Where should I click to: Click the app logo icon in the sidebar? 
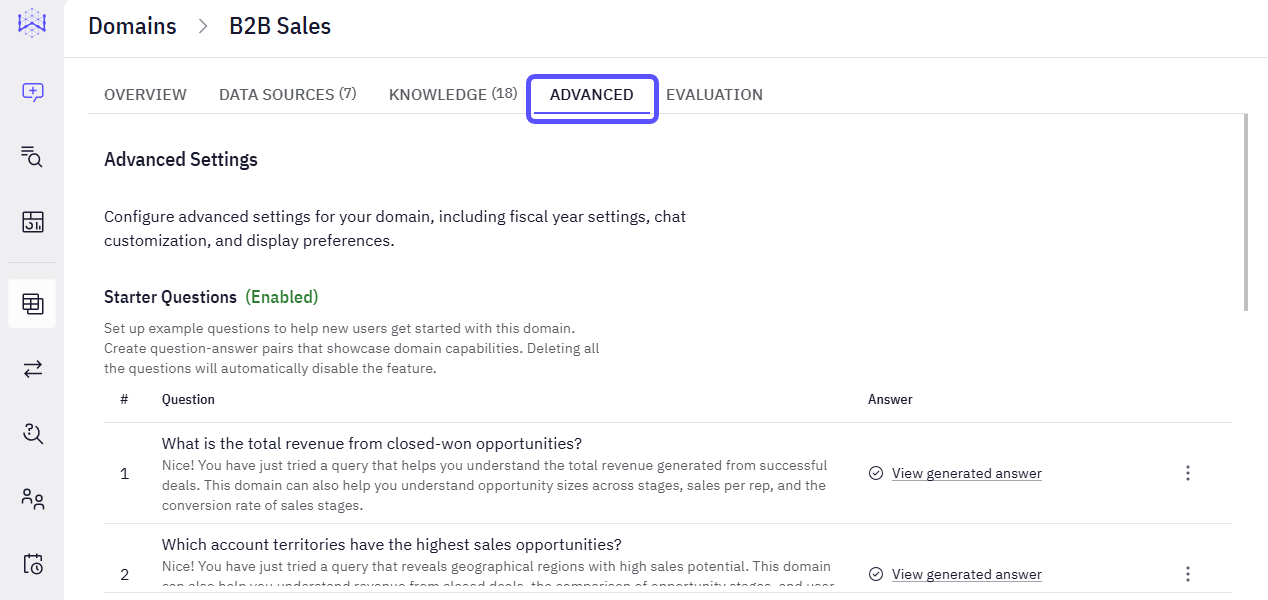[32, 23]
